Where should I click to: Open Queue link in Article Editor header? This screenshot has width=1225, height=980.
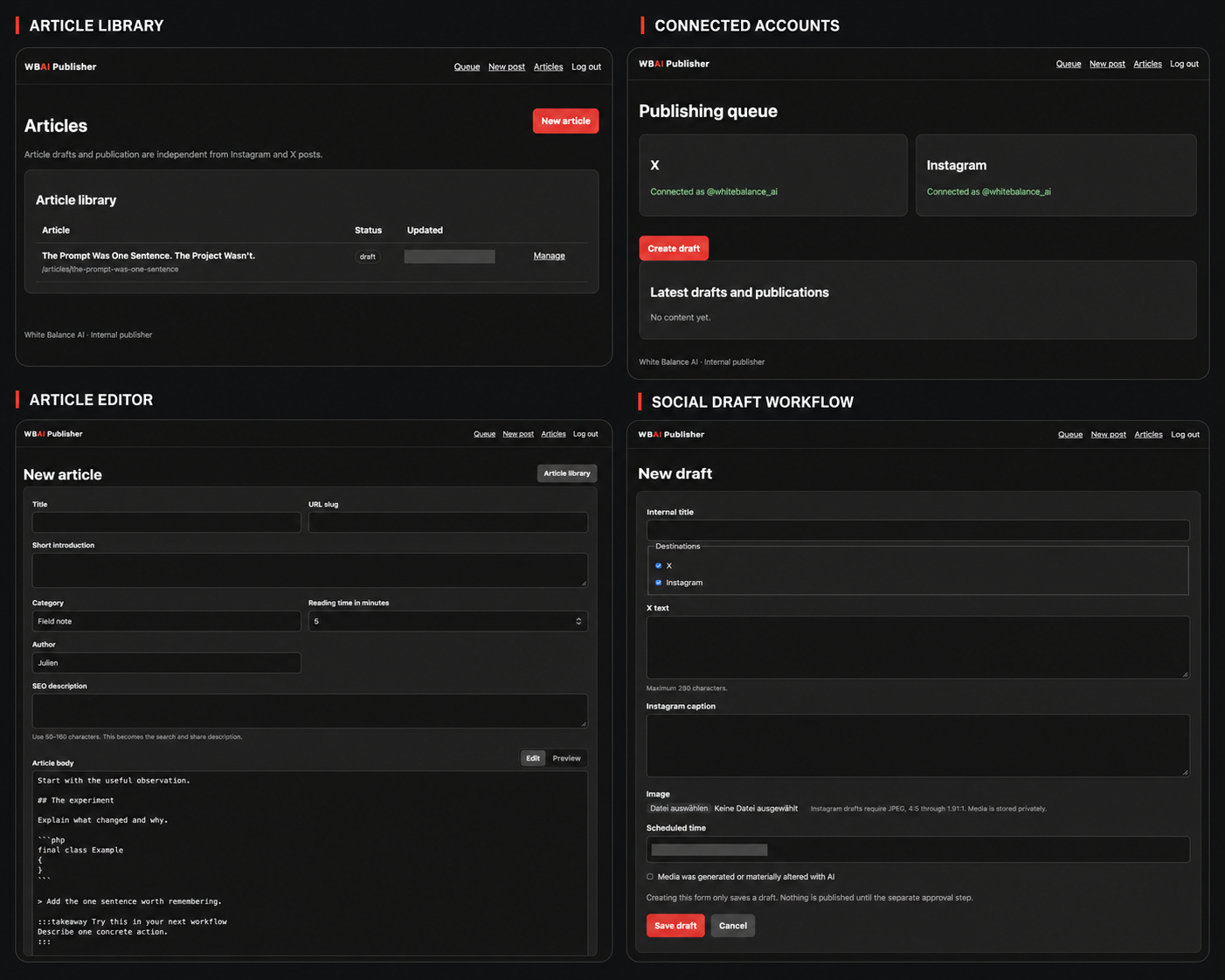[x=484, y=434]
